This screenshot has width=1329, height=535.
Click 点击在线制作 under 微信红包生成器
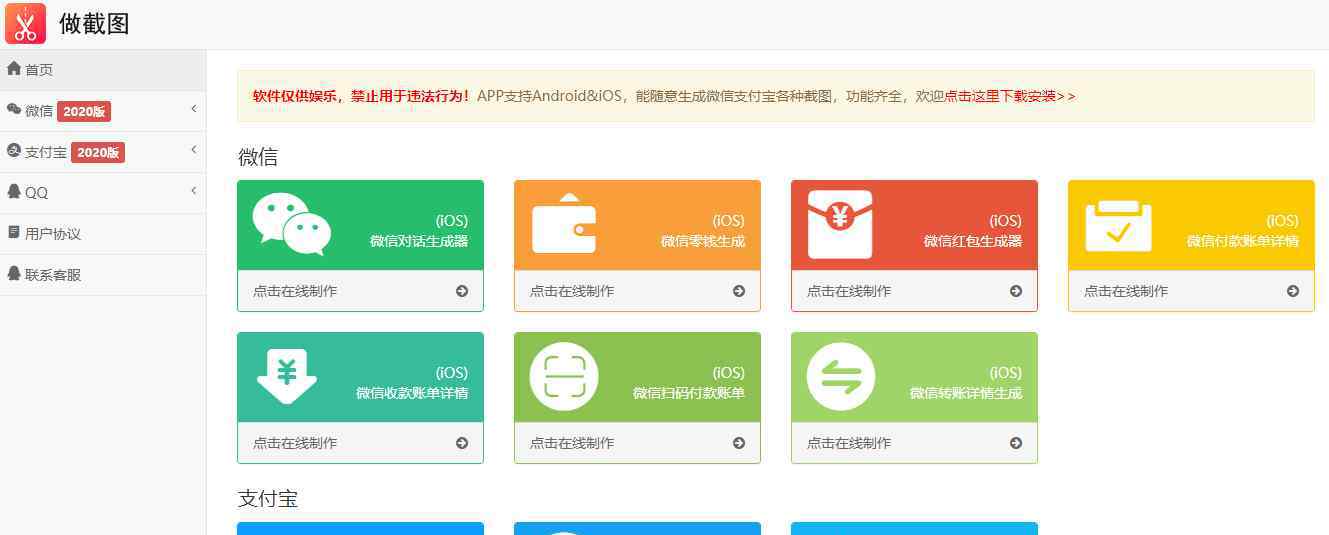tap(849, 291)
